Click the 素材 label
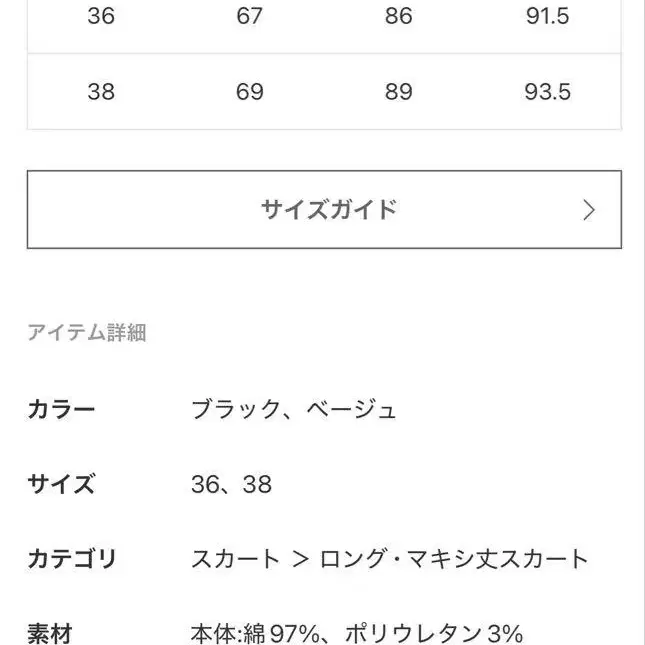The height and width of the screenshot is (645, 645). (50, 633)
